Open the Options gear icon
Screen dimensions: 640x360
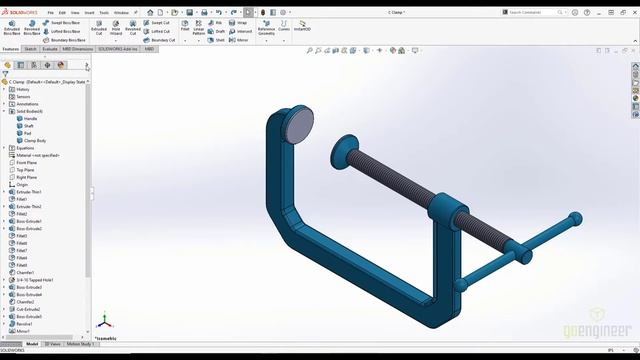[283, 13]
